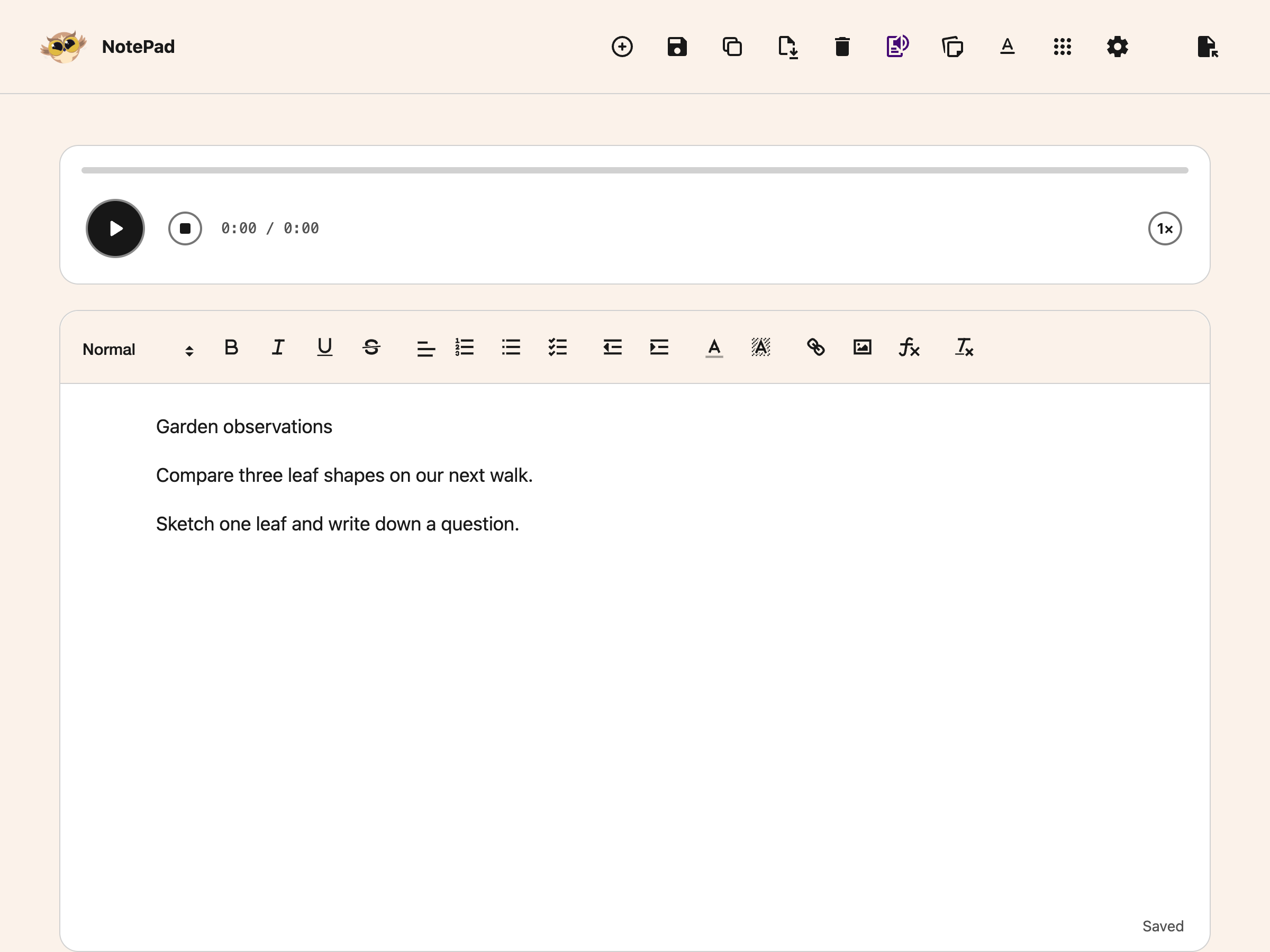Image resolution: width=1270 pixels, height=952 pixels.
Task: Apply bulleted list formatting
Action: [511, 347]
